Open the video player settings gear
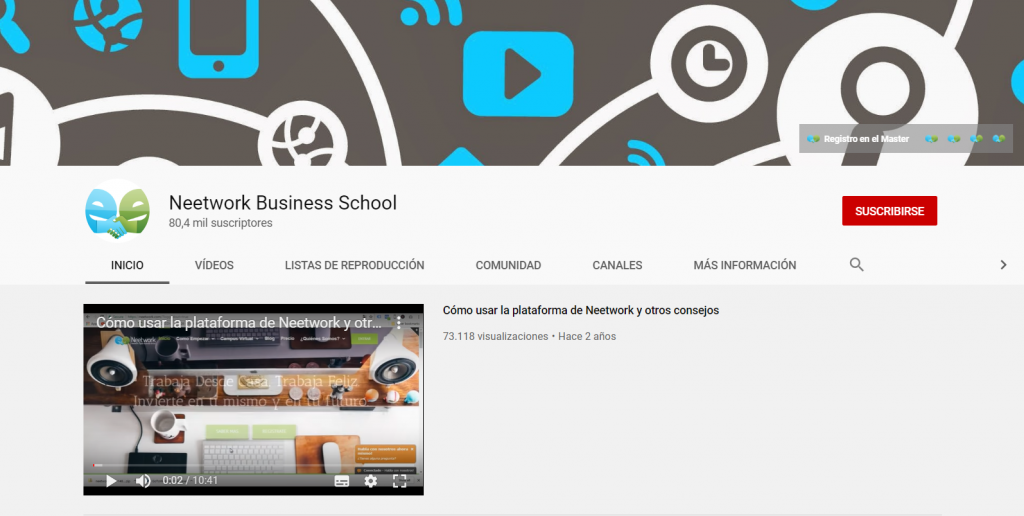The height and width of the screenshot is (516, 1024). [x=370, y=481]
